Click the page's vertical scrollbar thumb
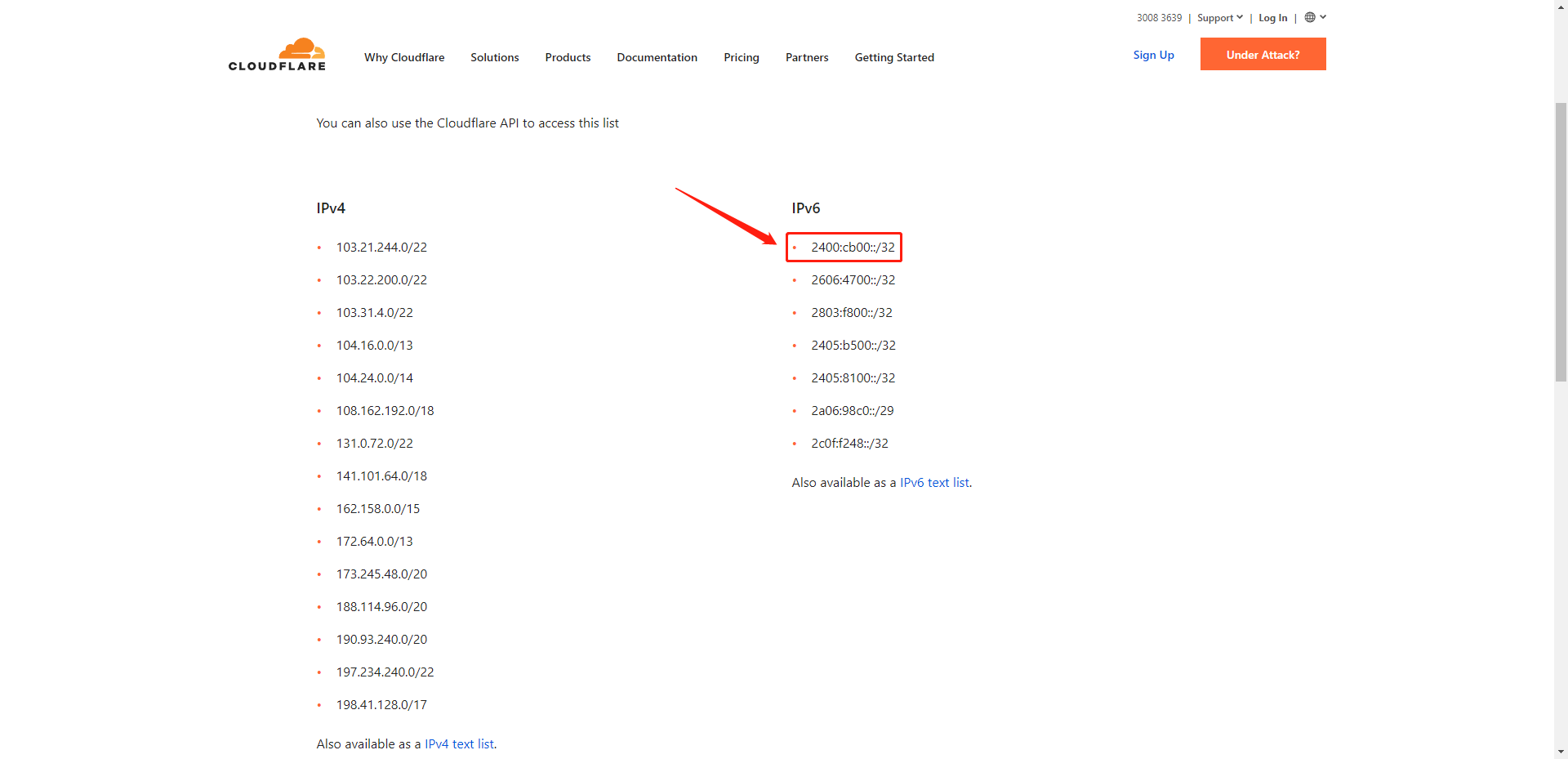 pos(1561,242)
